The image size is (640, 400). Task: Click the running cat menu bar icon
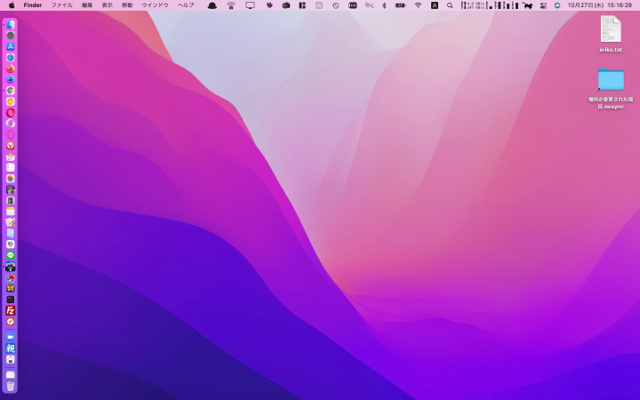point(528,5)
